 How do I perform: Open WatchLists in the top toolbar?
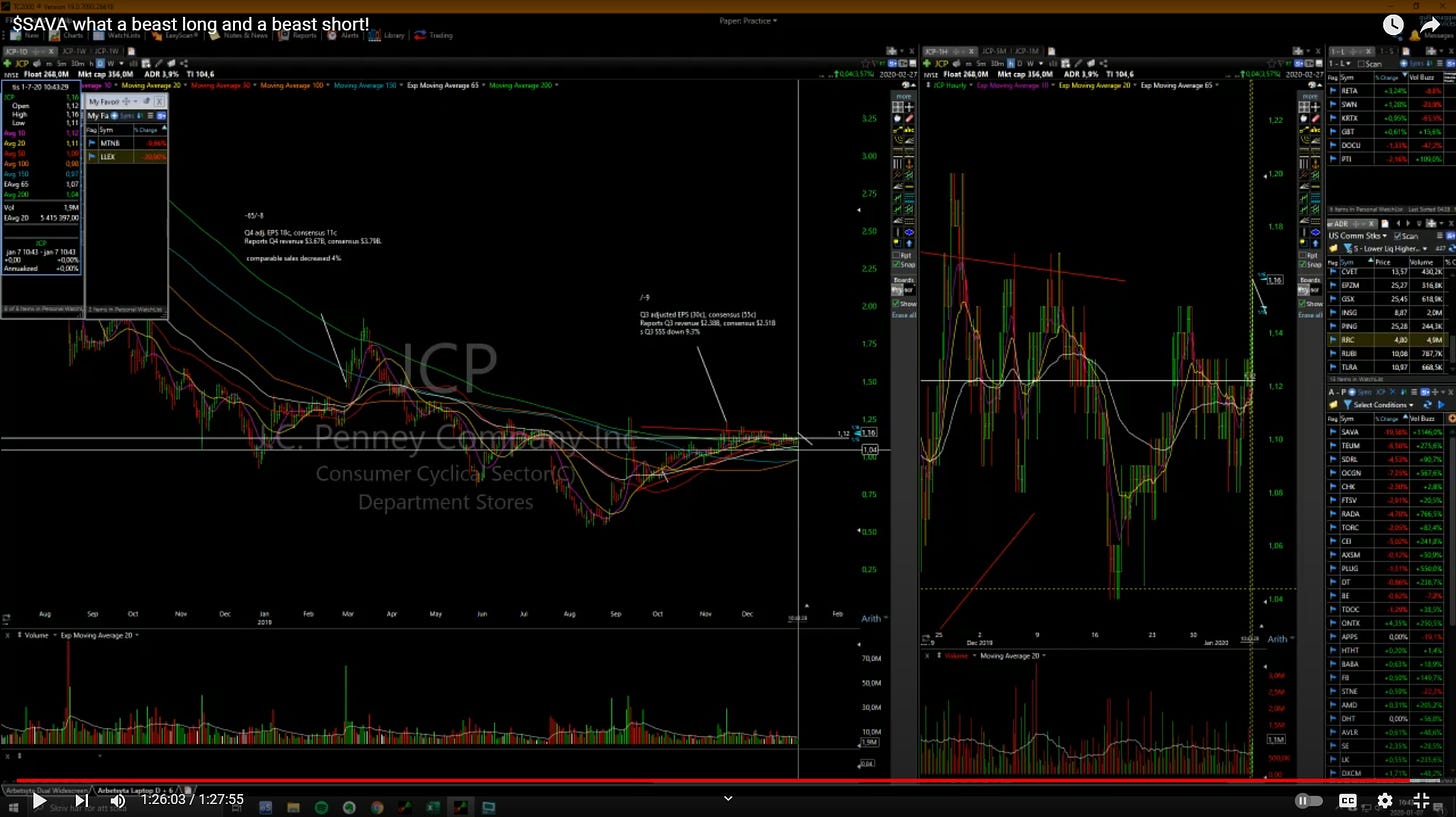tap(117, 35)
